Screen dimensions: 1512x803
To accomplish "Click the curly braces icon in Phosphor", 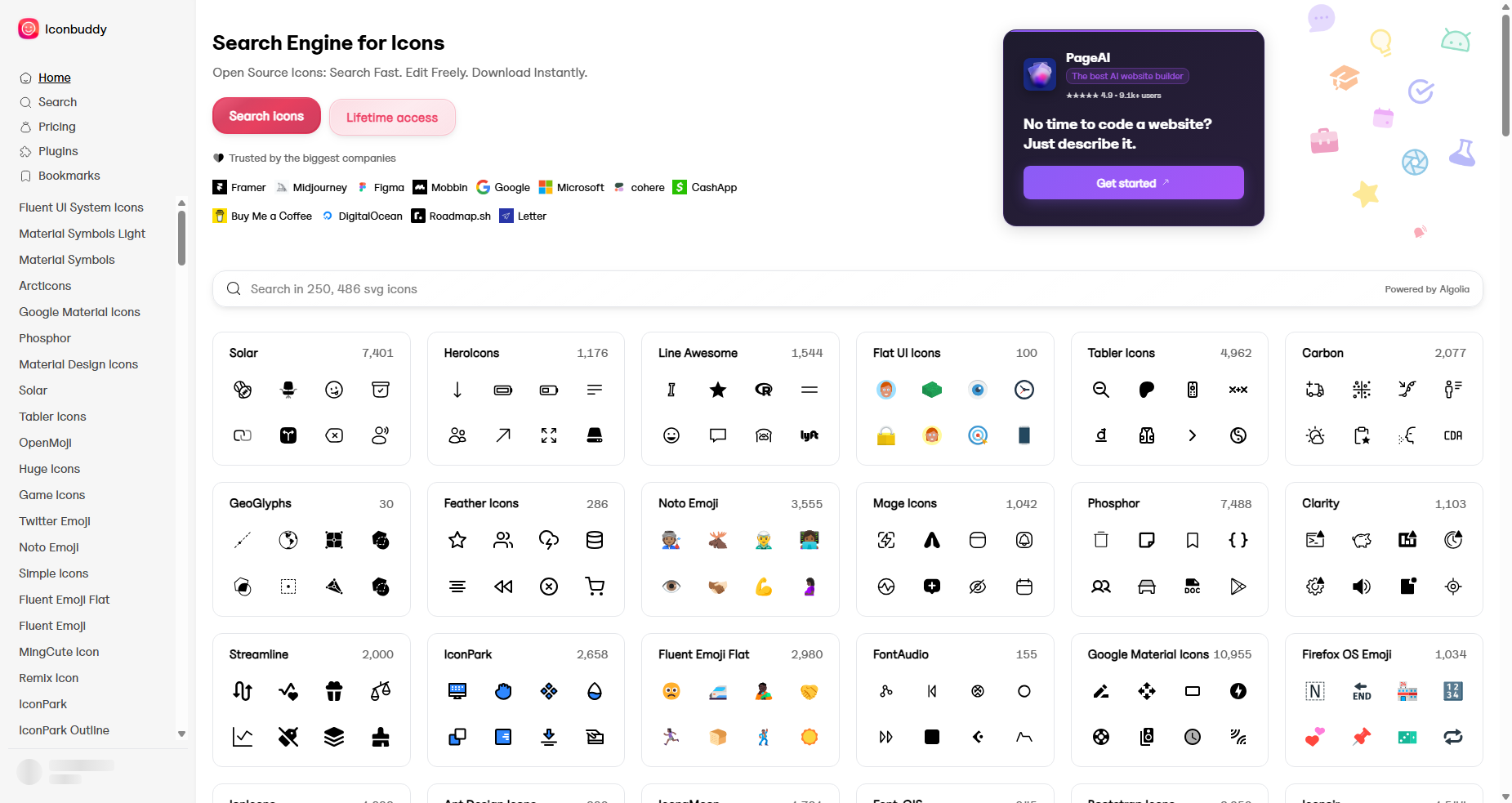I will (1238, 540).
